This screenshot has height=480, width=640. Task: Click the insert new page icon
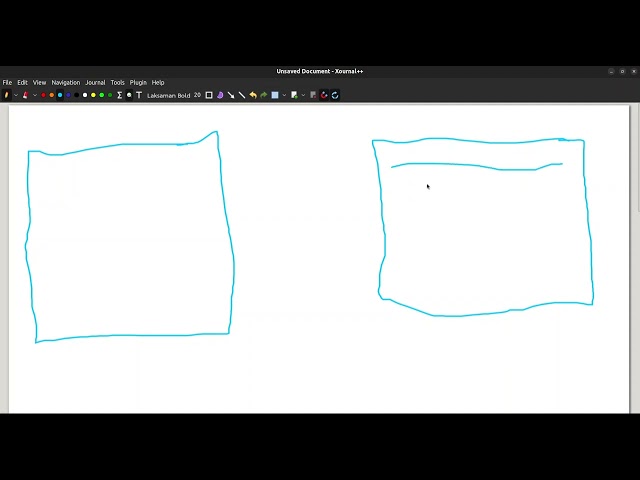click(294, 95)
